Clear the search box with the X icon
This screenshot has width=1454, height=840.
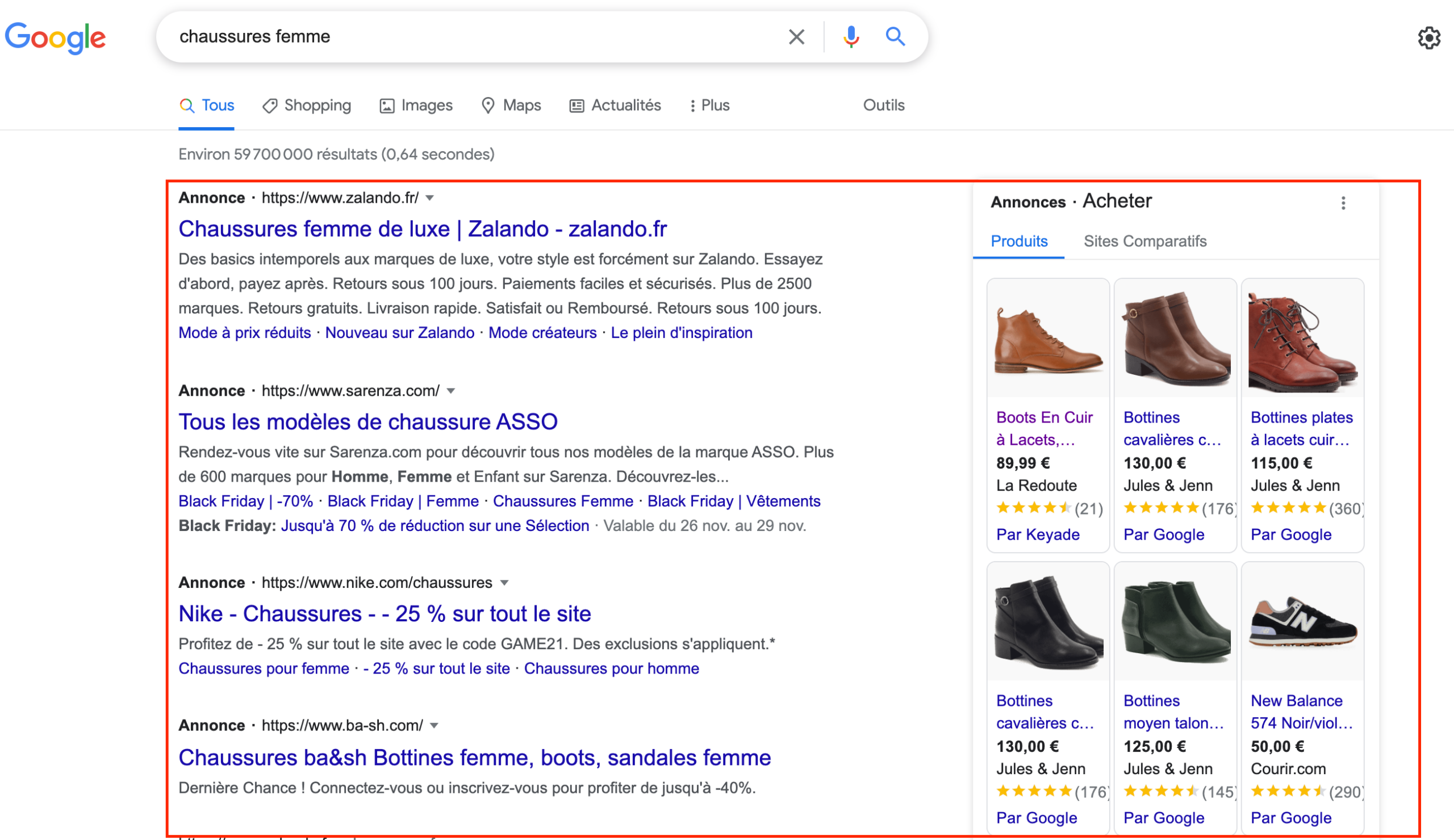tap(796, 37)
